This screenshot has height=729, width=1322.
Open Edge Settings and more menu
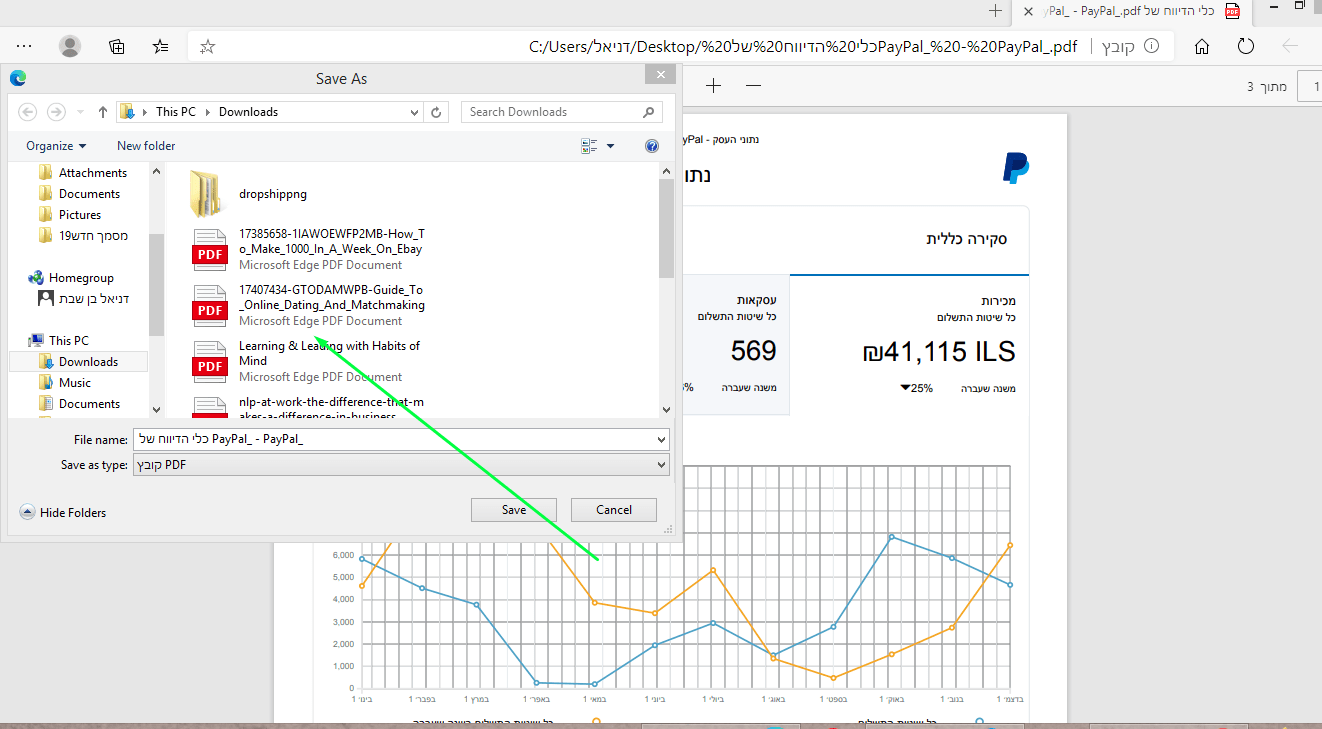point(25,46)
